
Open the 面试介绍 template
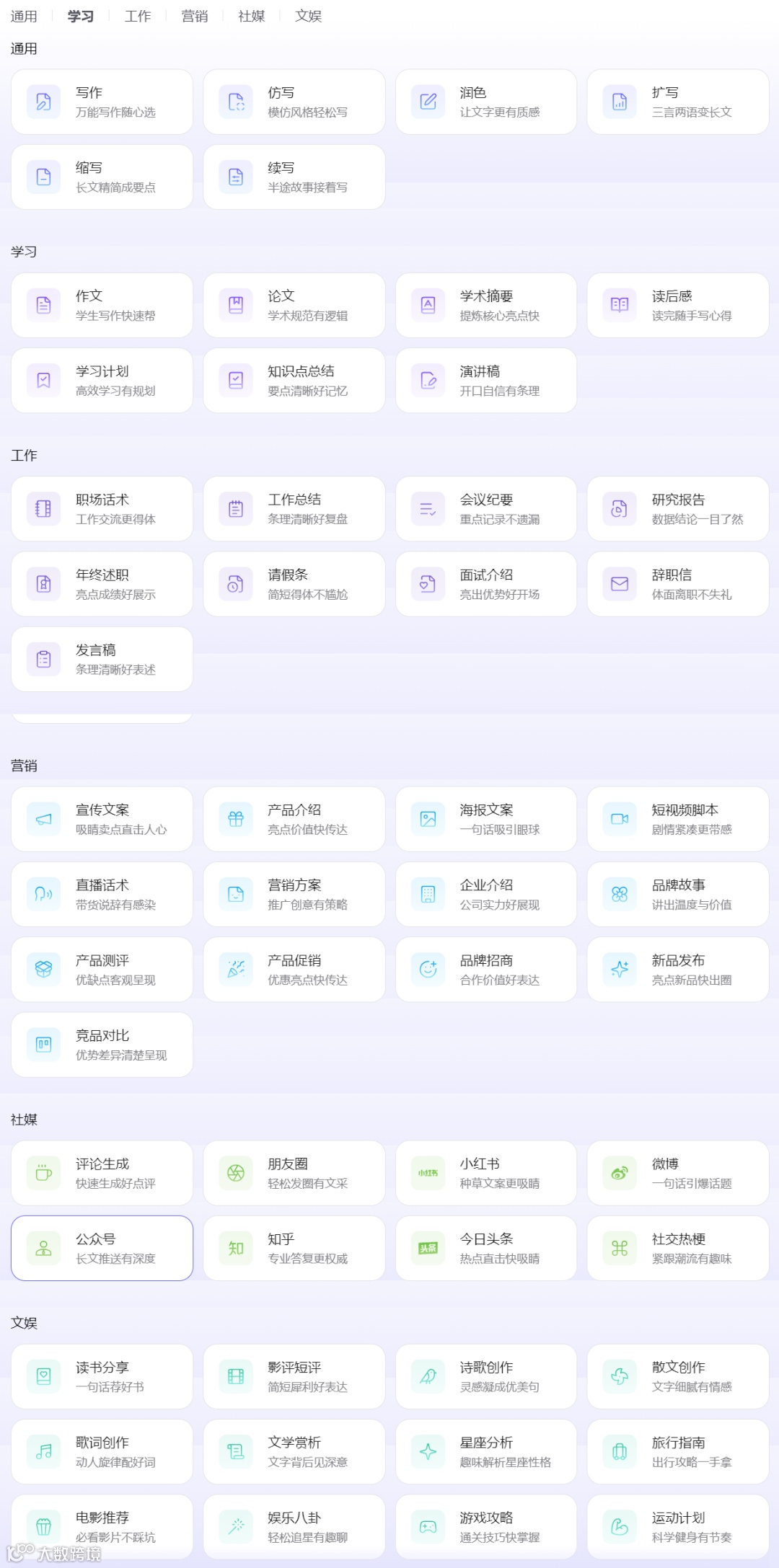486,584
